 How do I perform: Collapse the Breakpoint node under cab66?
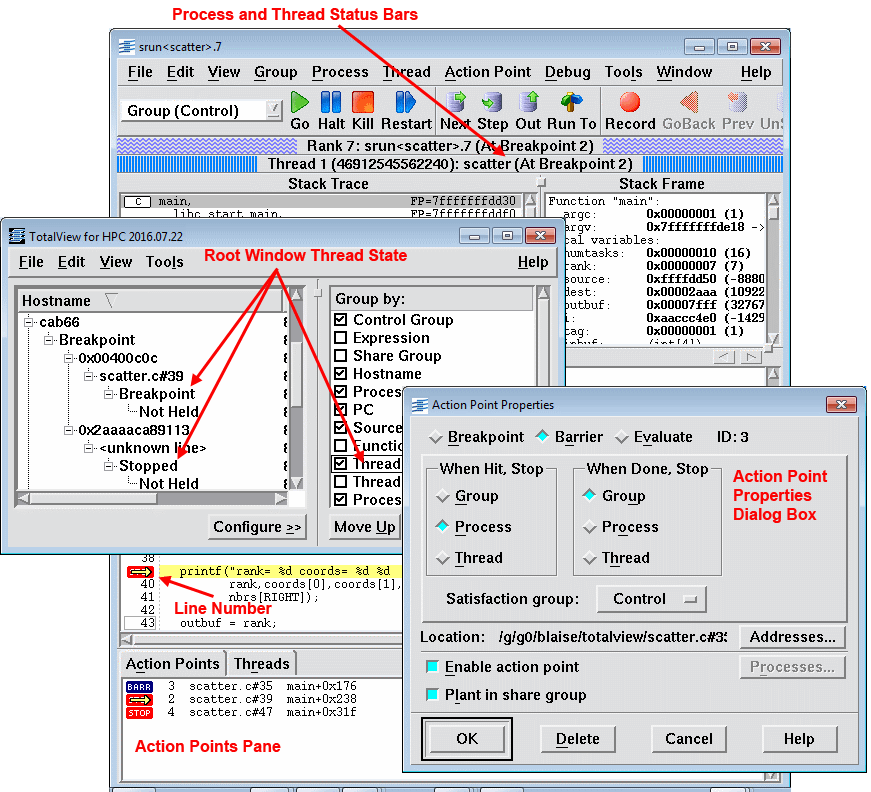(x=48, y=340)
